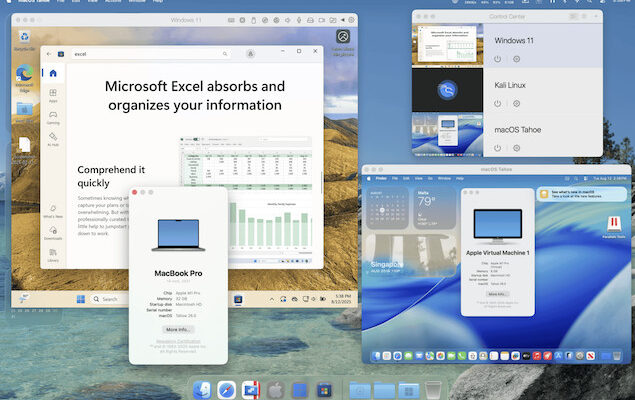Open the document file on Windows desktop
The image size is (635, 400).
pyautogui.click(x=25, y=150)
